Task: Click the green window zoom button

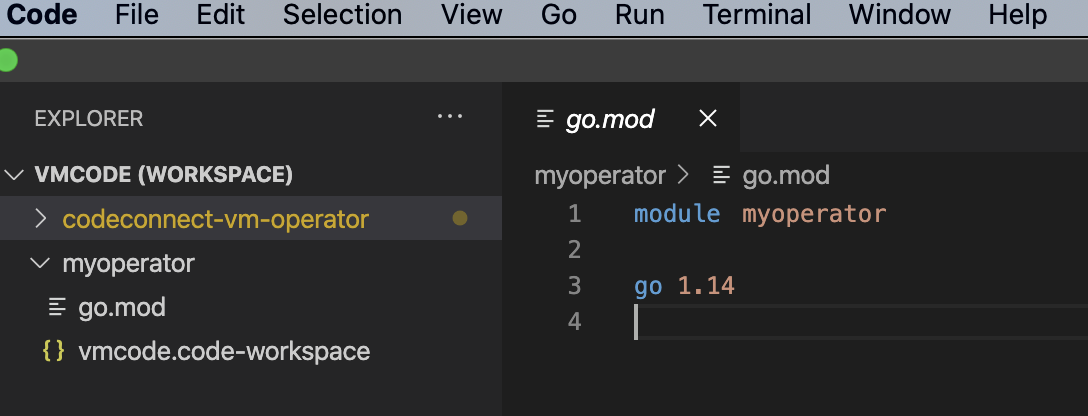Action: [7, 60]
